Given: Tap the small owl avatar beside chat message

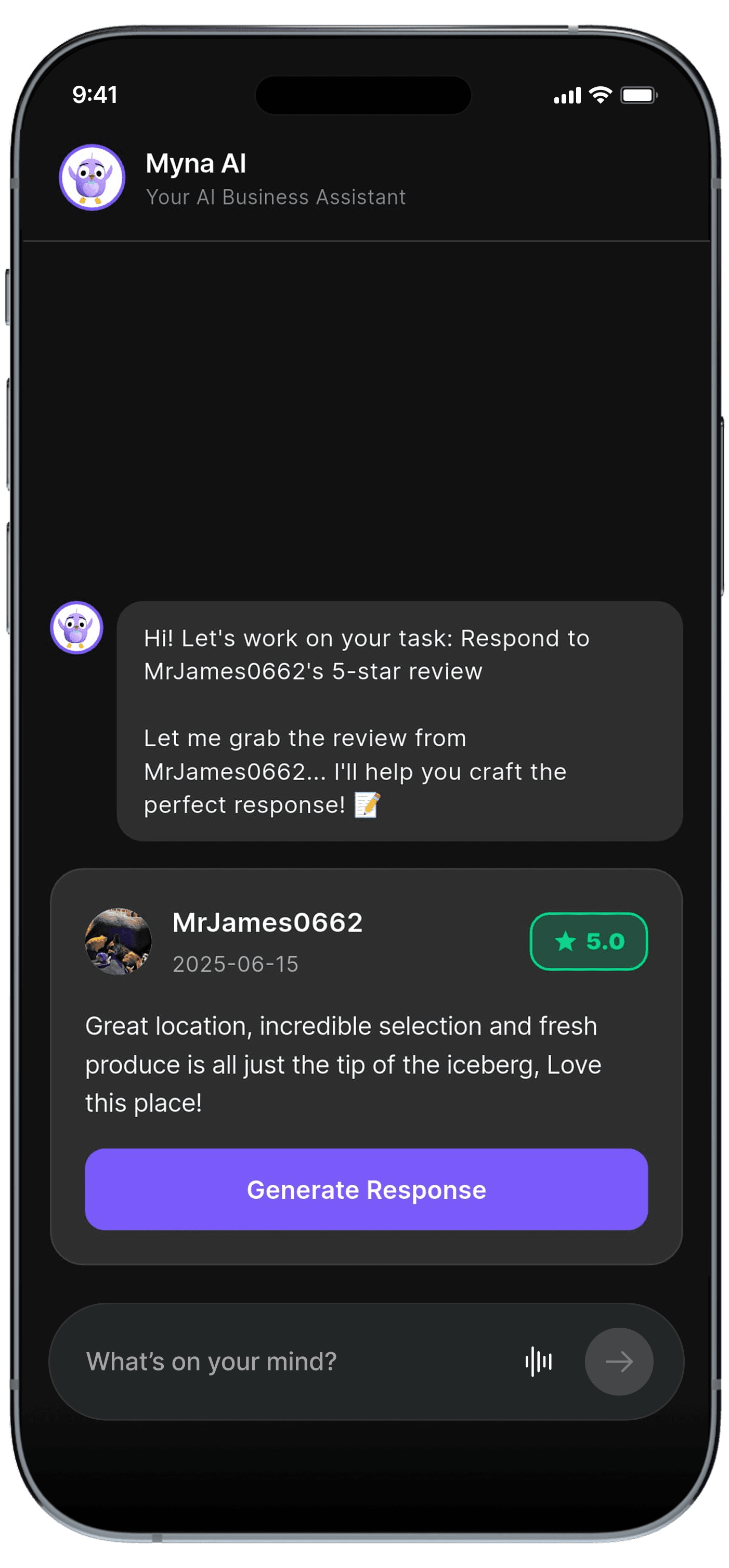Looking at the screenshot, I should [76, 627].
